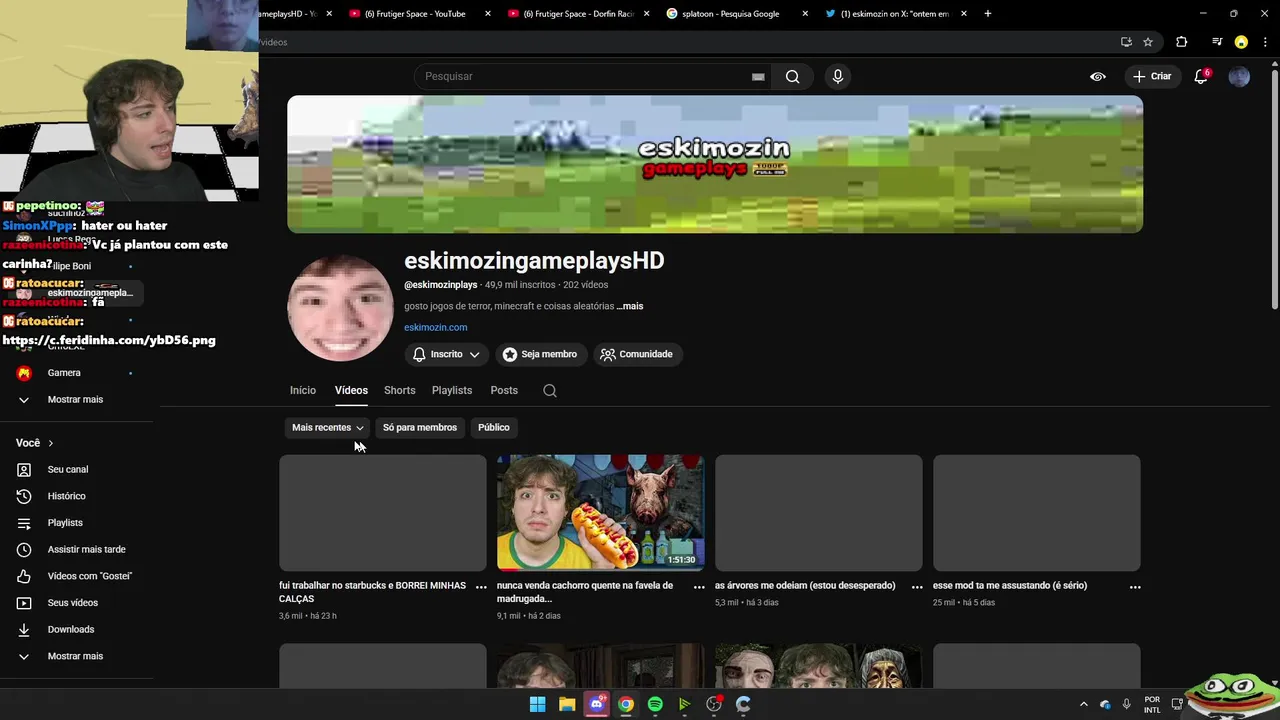
Task: Play the hot dog video thumbnail
Action: click(601, 513)
